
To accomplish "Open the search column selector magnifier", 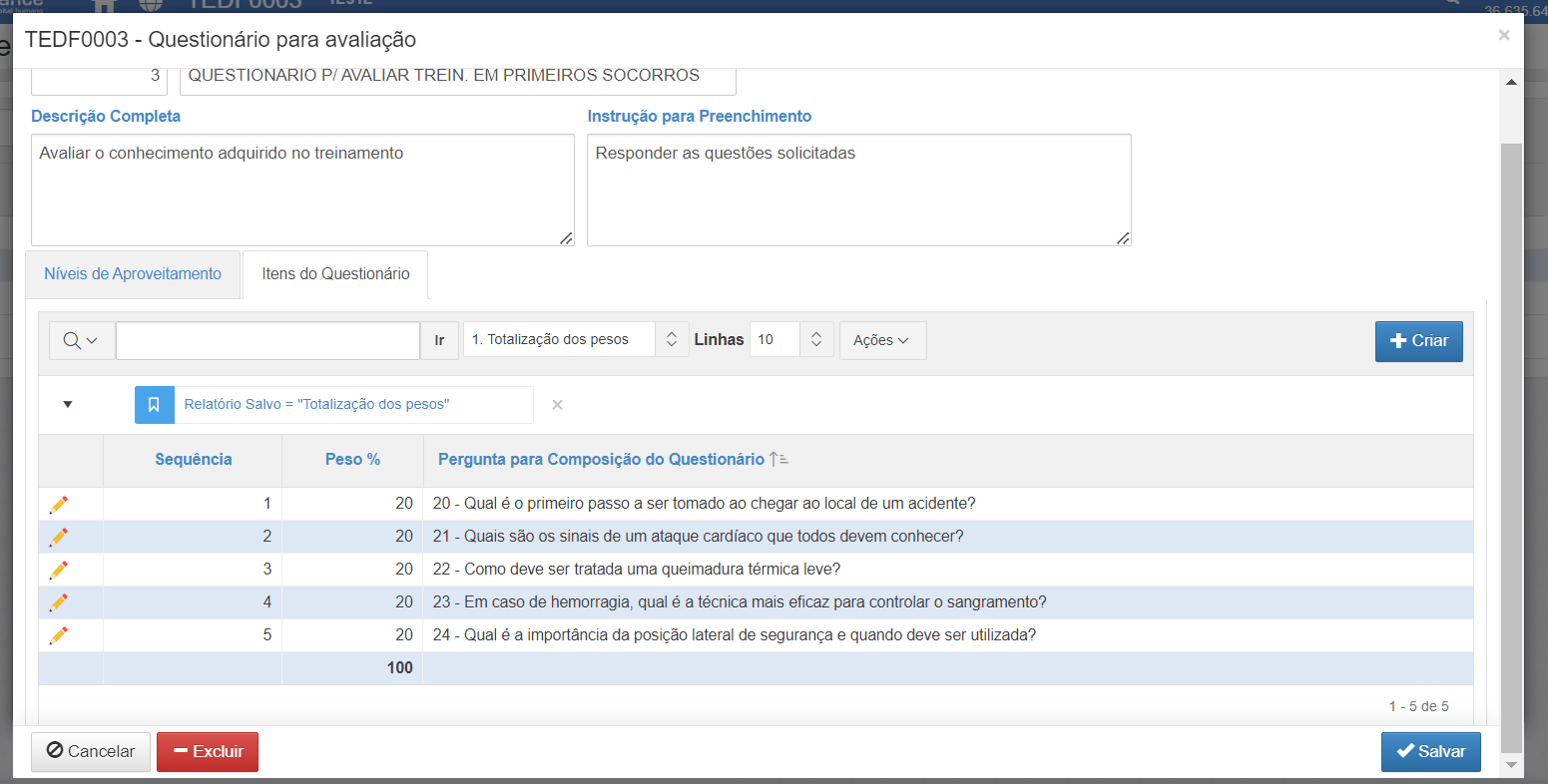I will pyautogui.click(x=81, y=340).
